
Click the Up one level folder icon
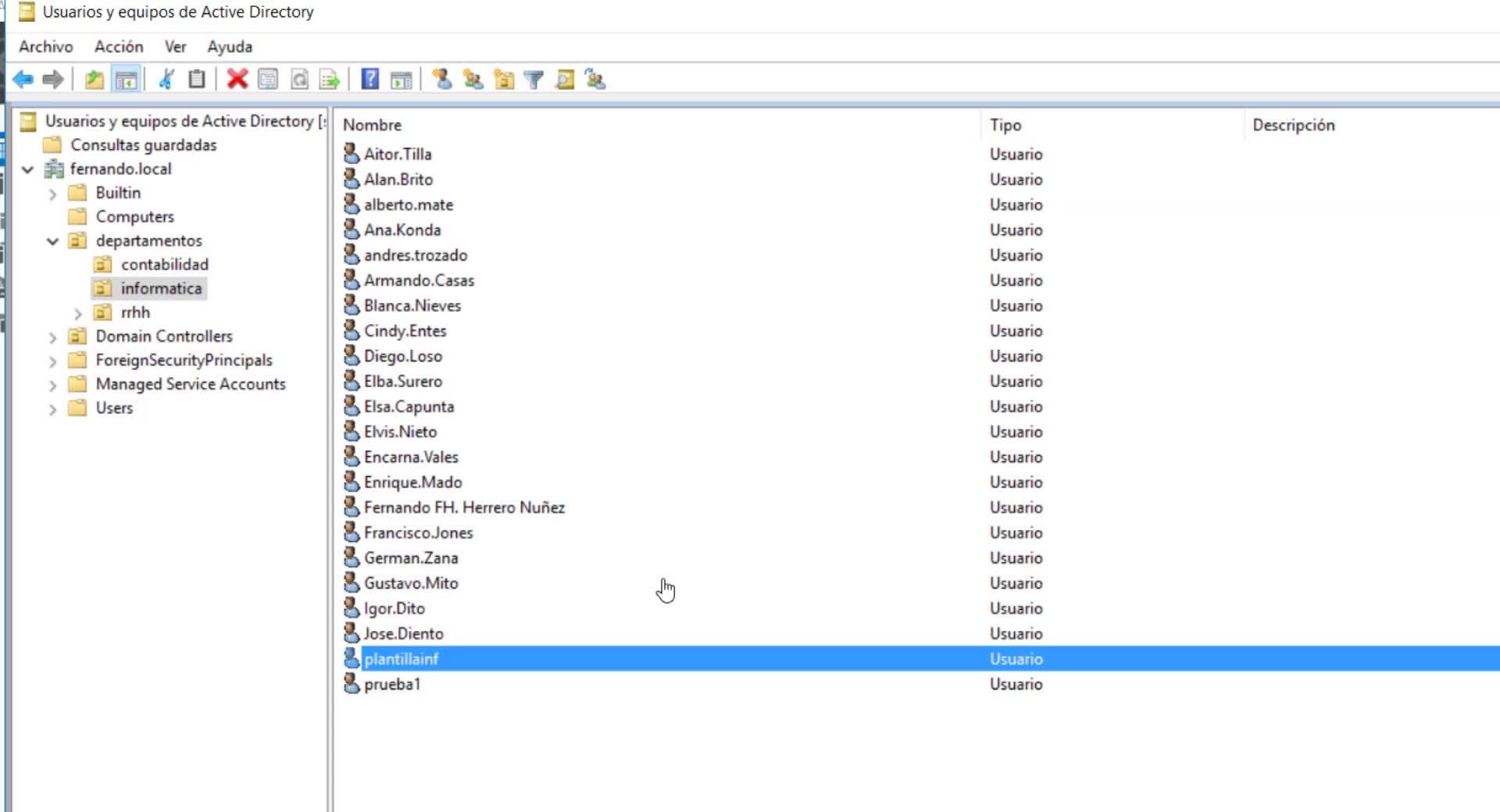(95, 79)
